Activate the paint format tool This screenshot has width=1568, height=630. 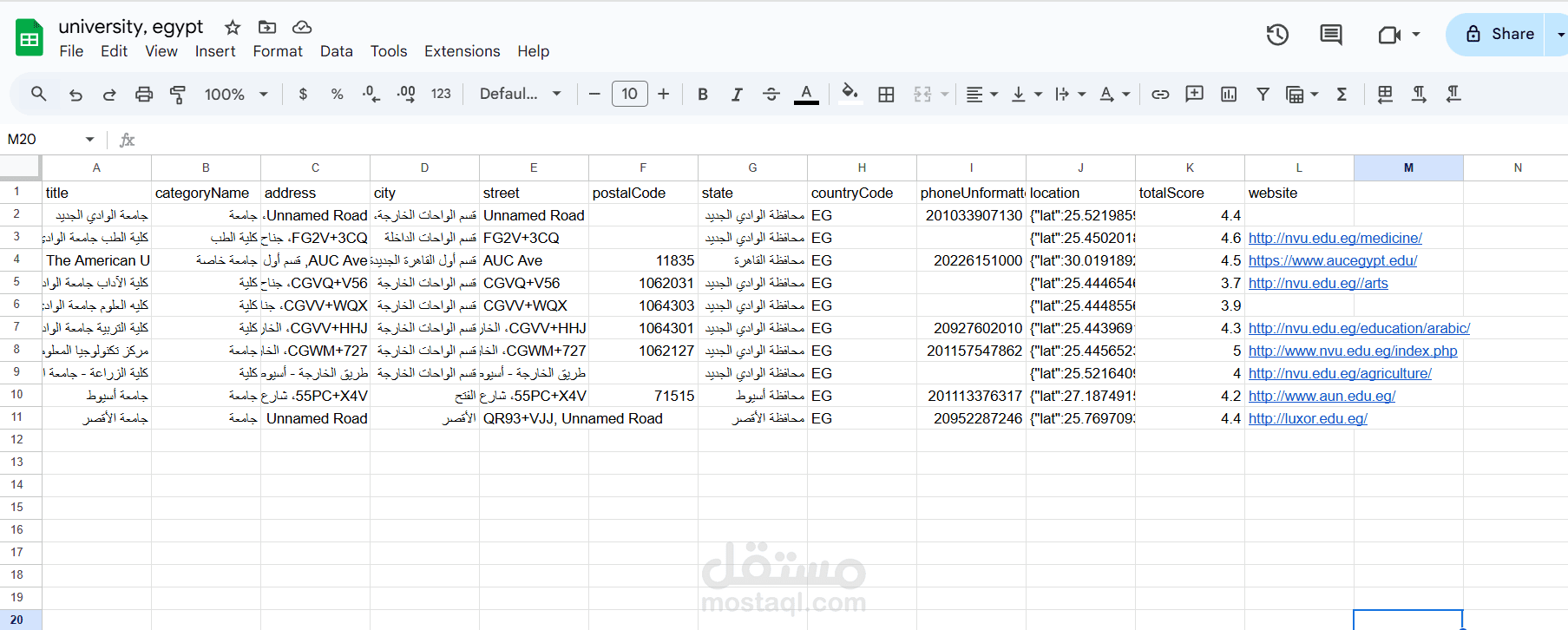pos(178,94)
